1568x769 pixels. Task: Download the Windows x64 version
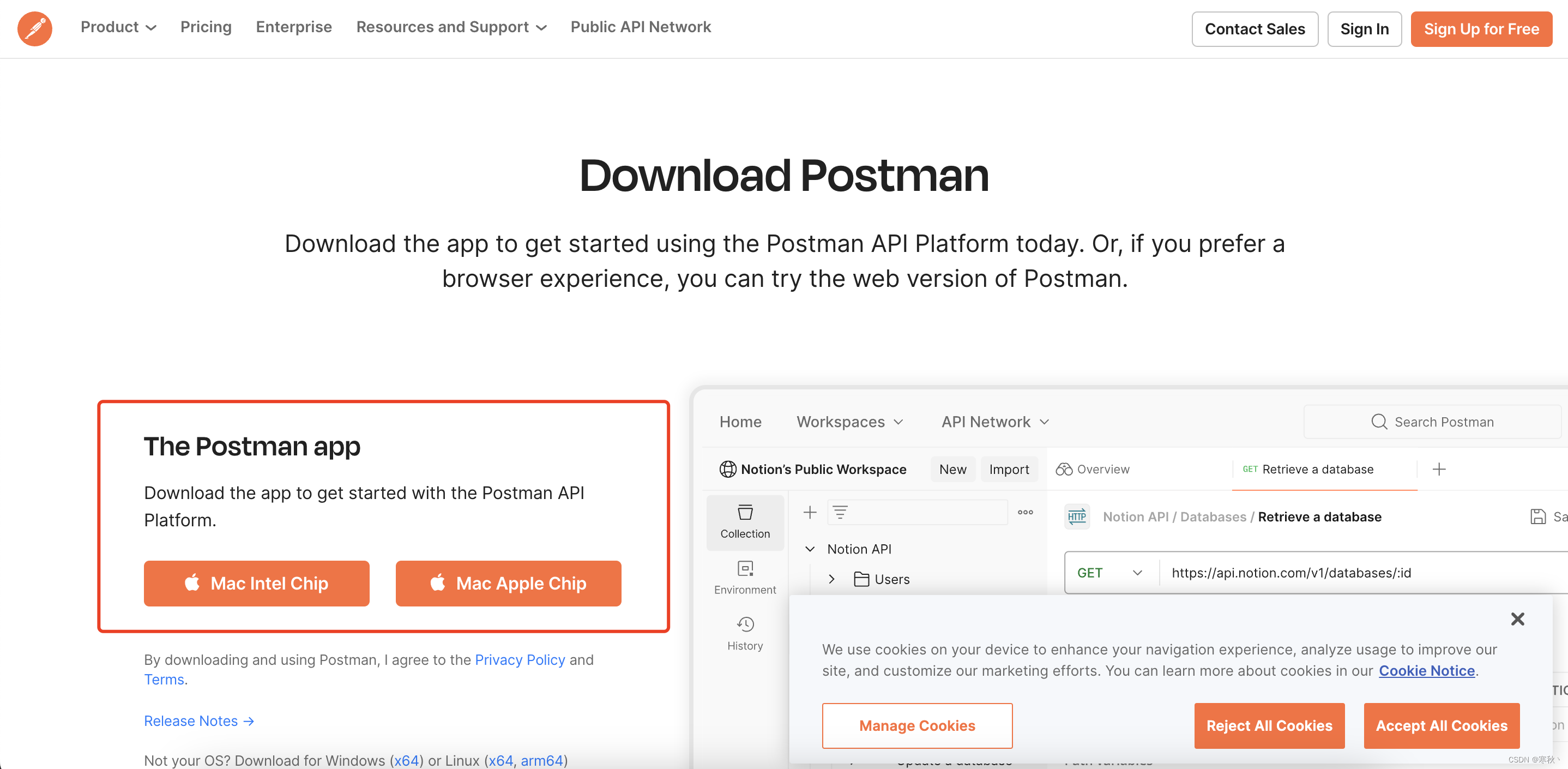point(406,760)
